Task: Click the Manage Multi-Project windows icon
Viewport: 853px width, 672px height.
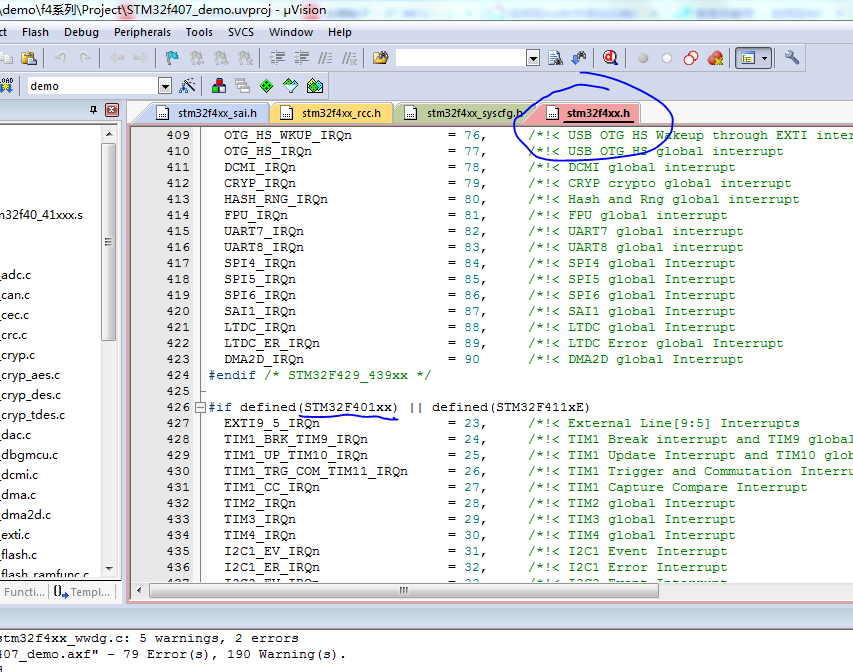Action: [243, 85]
